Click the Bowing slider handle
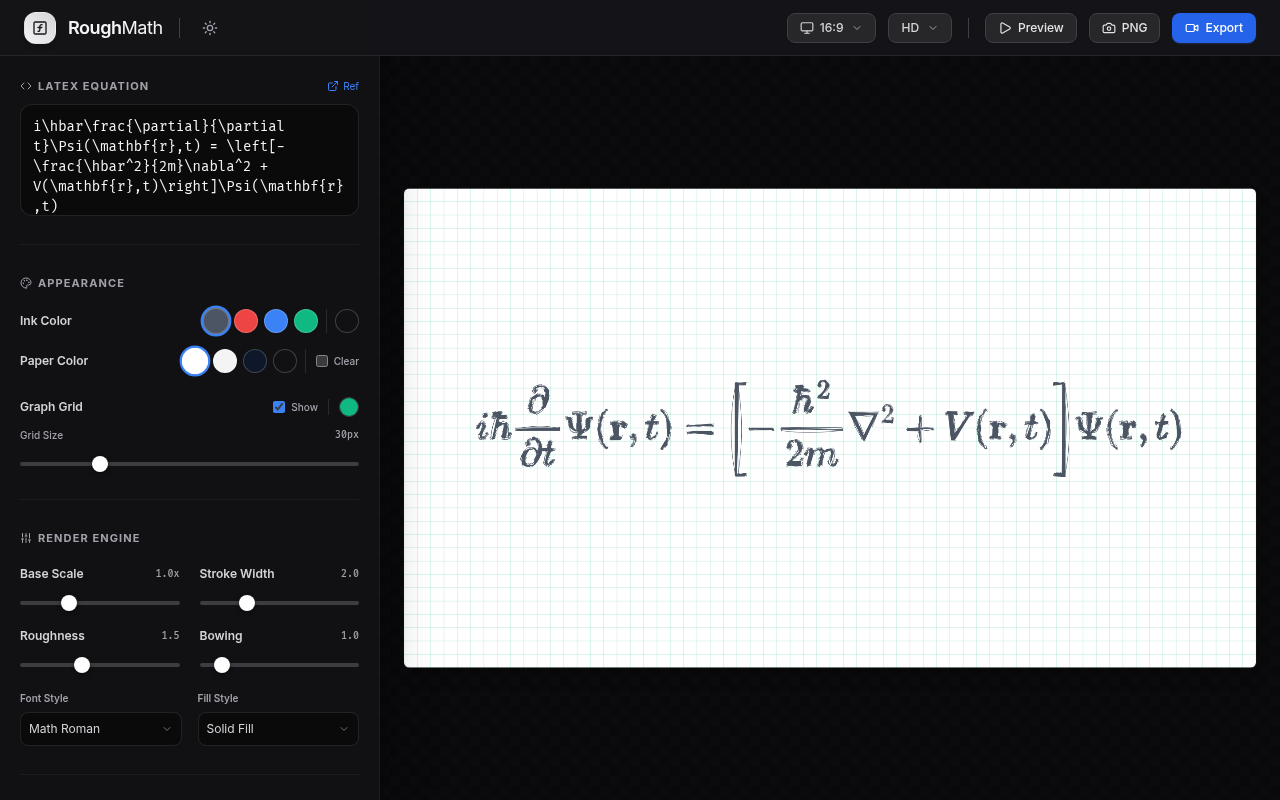Image resolution: width=1280 pixels, height=800 pixels. (x=222, y=665)
